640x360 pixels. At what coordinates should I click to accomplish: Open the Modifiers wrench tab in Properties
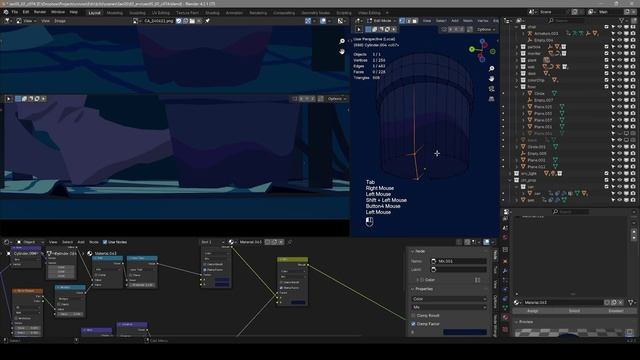(x=505, y=271)
